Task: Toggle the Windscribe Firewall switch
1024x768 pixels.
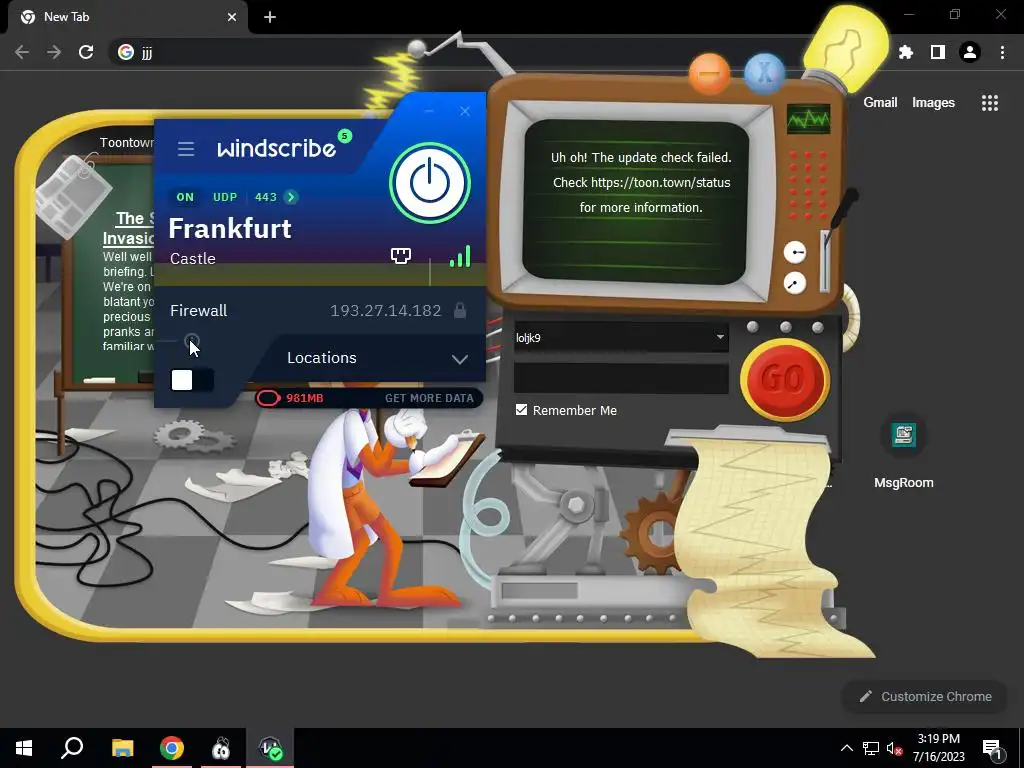Action: coord(191,380)
